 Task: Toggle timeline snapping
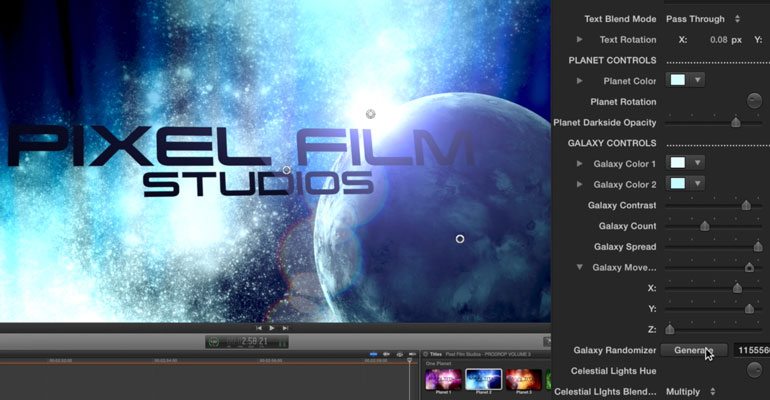click(x=412, y=354)
